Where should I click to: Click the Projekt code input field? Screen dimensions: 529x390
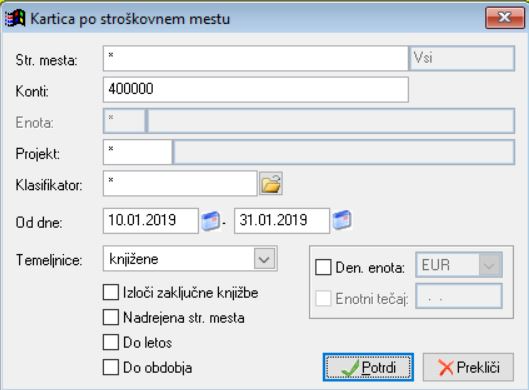(137, 152)
